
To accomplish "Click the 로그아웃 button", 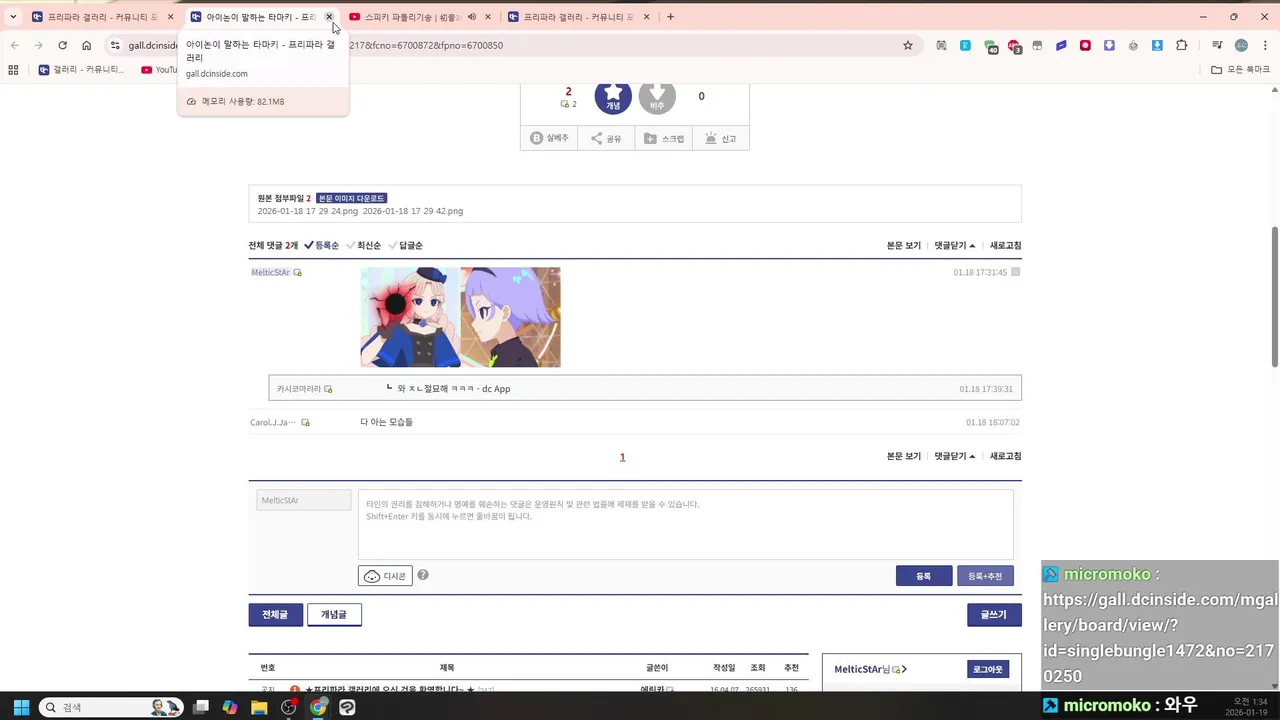I will (989, 669).
